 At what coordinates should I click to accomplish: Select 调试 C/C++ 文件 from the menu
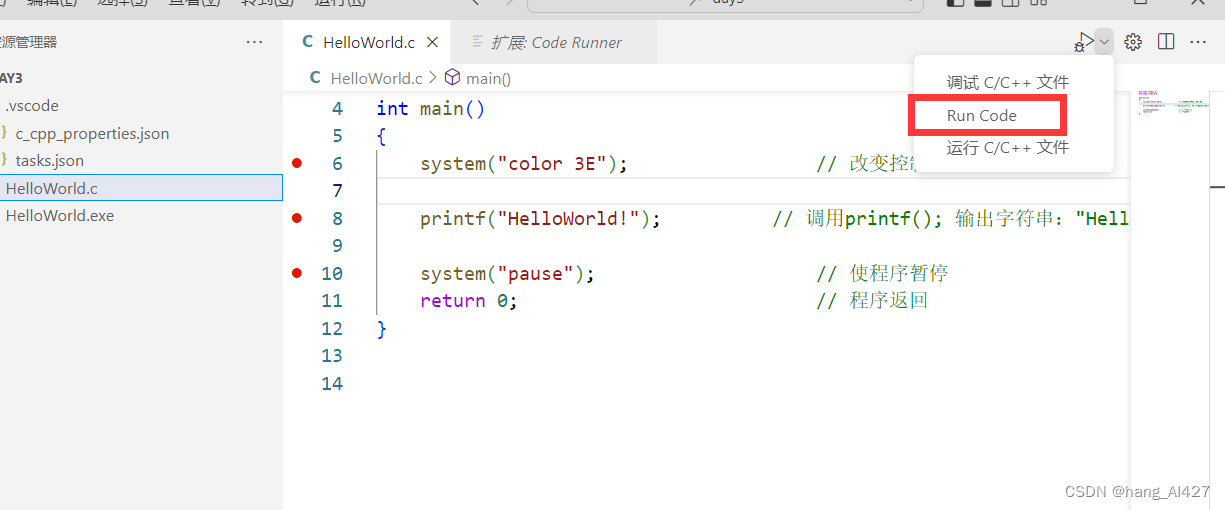[1008, 83]
